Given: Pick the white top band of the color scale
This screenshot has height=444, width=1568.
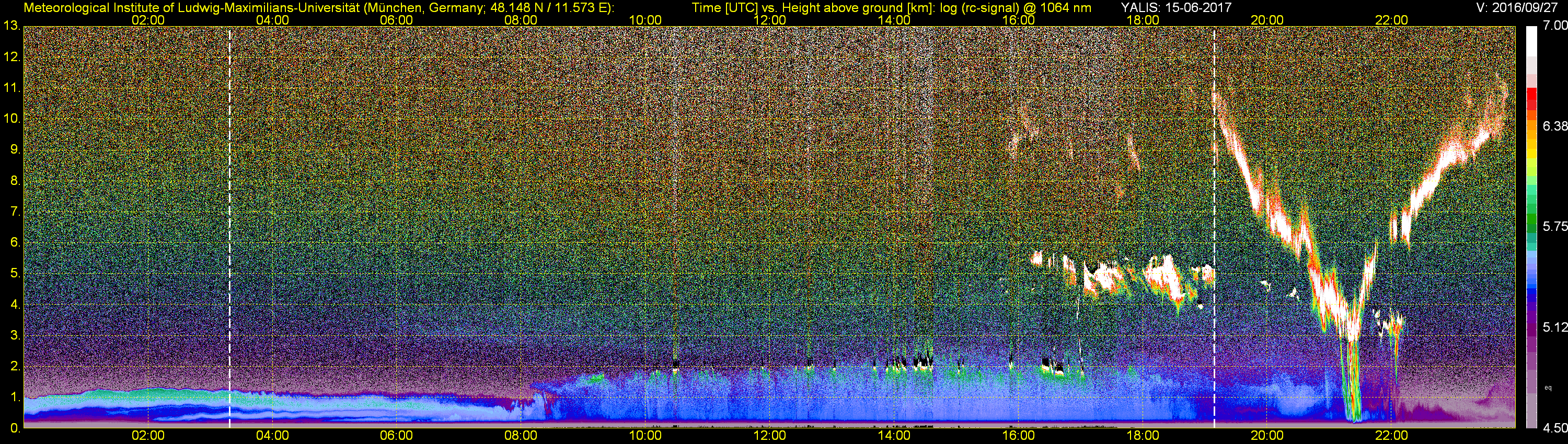Looking at the screenshot, I should click(1531, 41).
